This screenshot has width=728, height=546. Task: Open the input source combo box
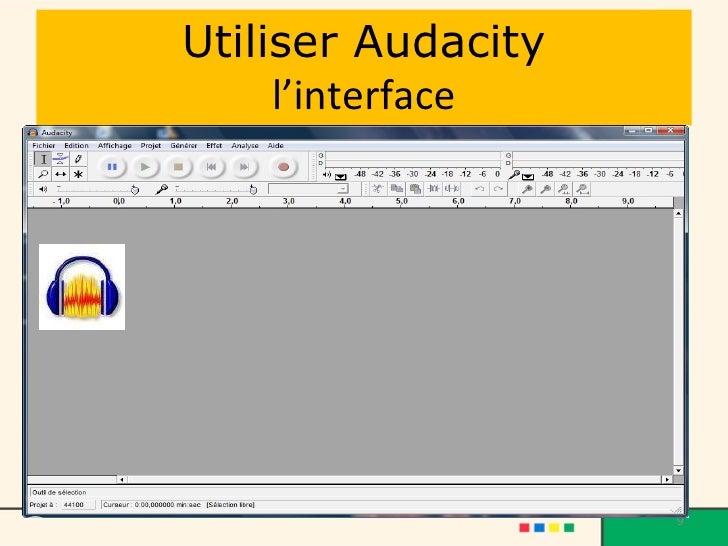point(308,189)
